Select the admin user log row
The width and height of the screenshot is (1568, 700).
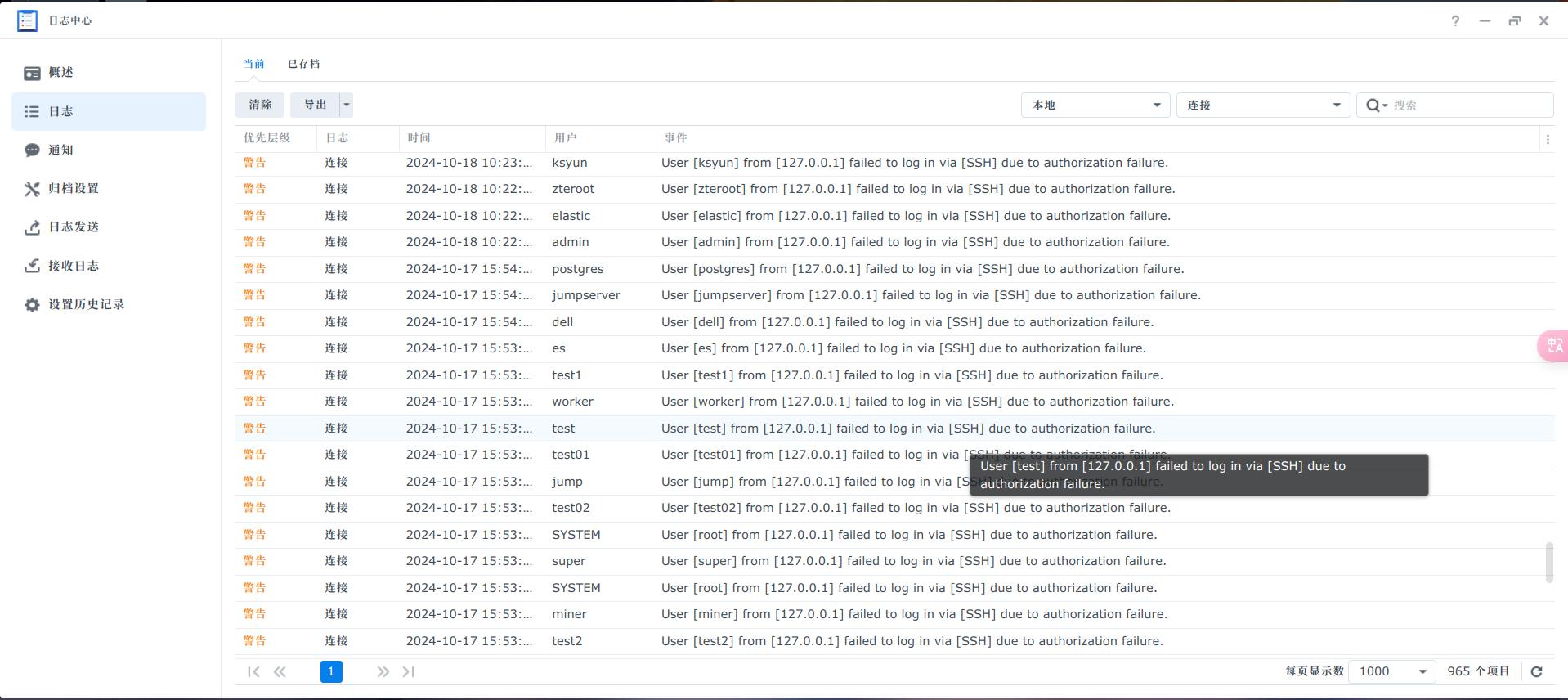[894, 242]
